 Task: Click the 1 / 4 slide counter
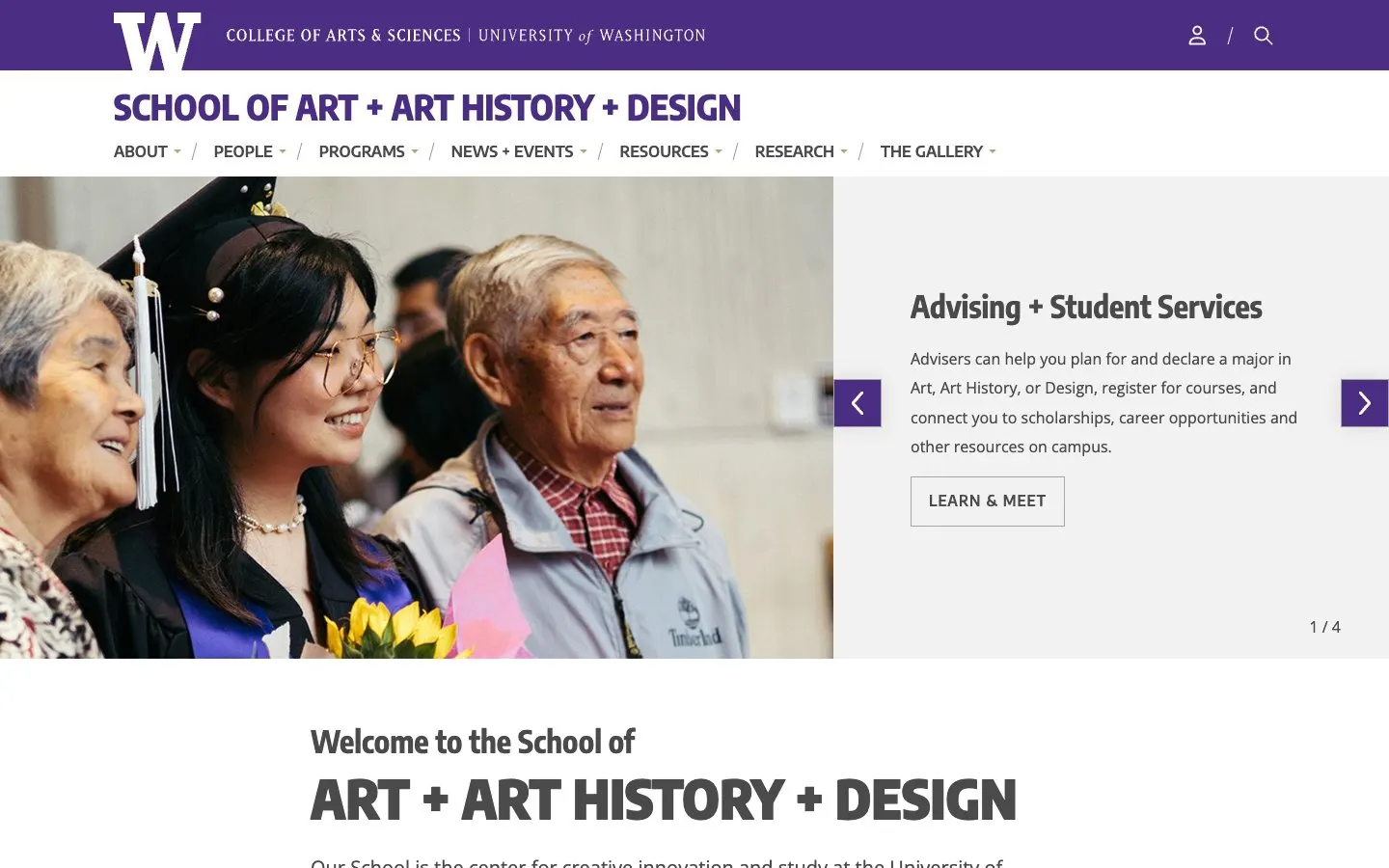[x=1324, y=627]
